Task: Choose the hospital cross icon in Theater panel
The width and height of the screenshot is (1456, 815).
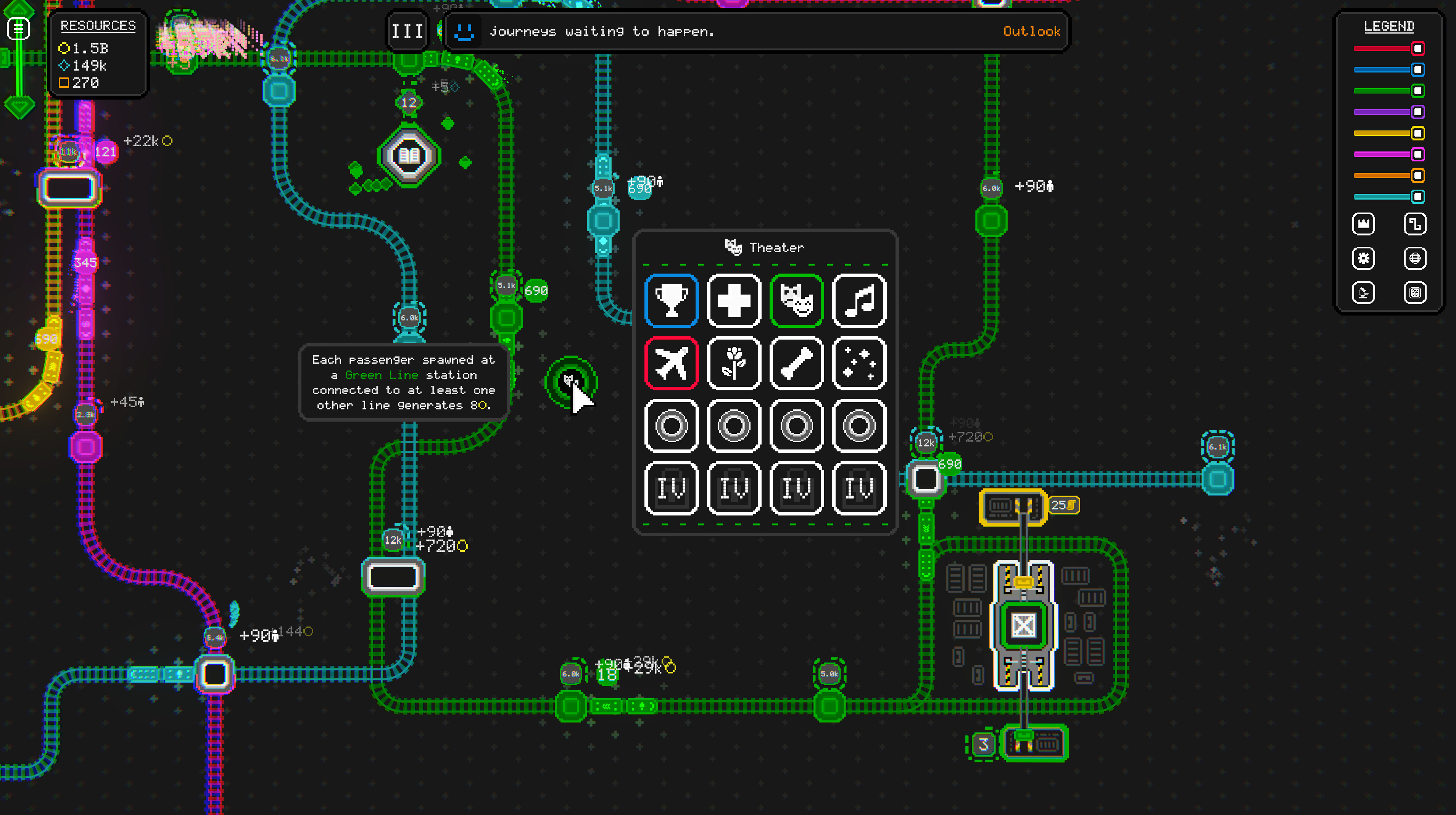Action: (734, 301)
